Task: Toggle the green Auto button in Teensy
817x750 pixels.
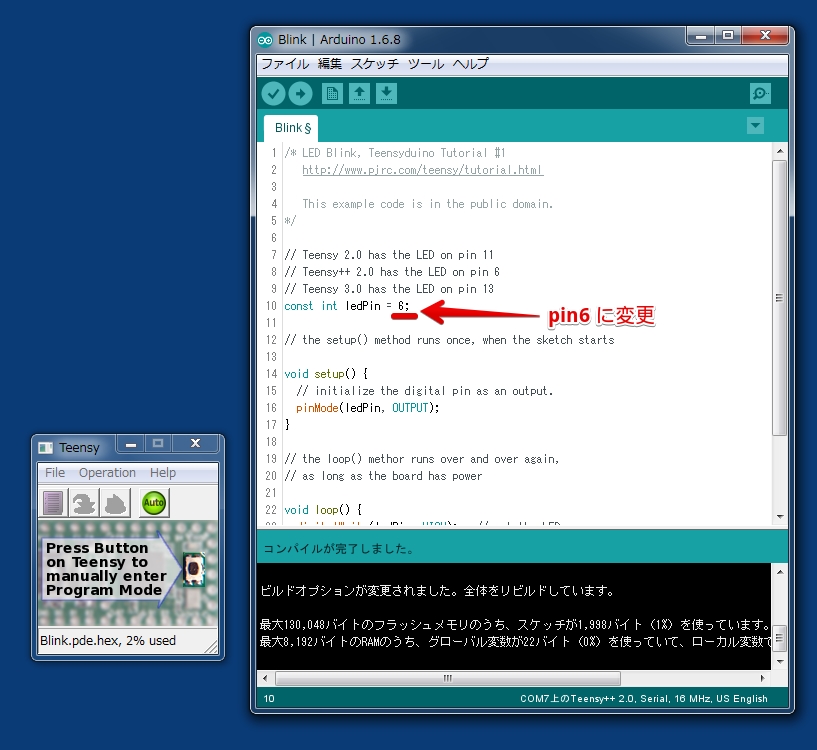Action: [154, 503]
